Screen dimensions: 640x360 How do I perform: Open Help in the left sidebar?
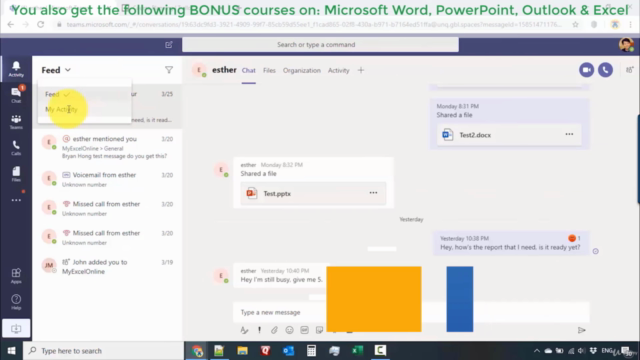coord(16,302)
